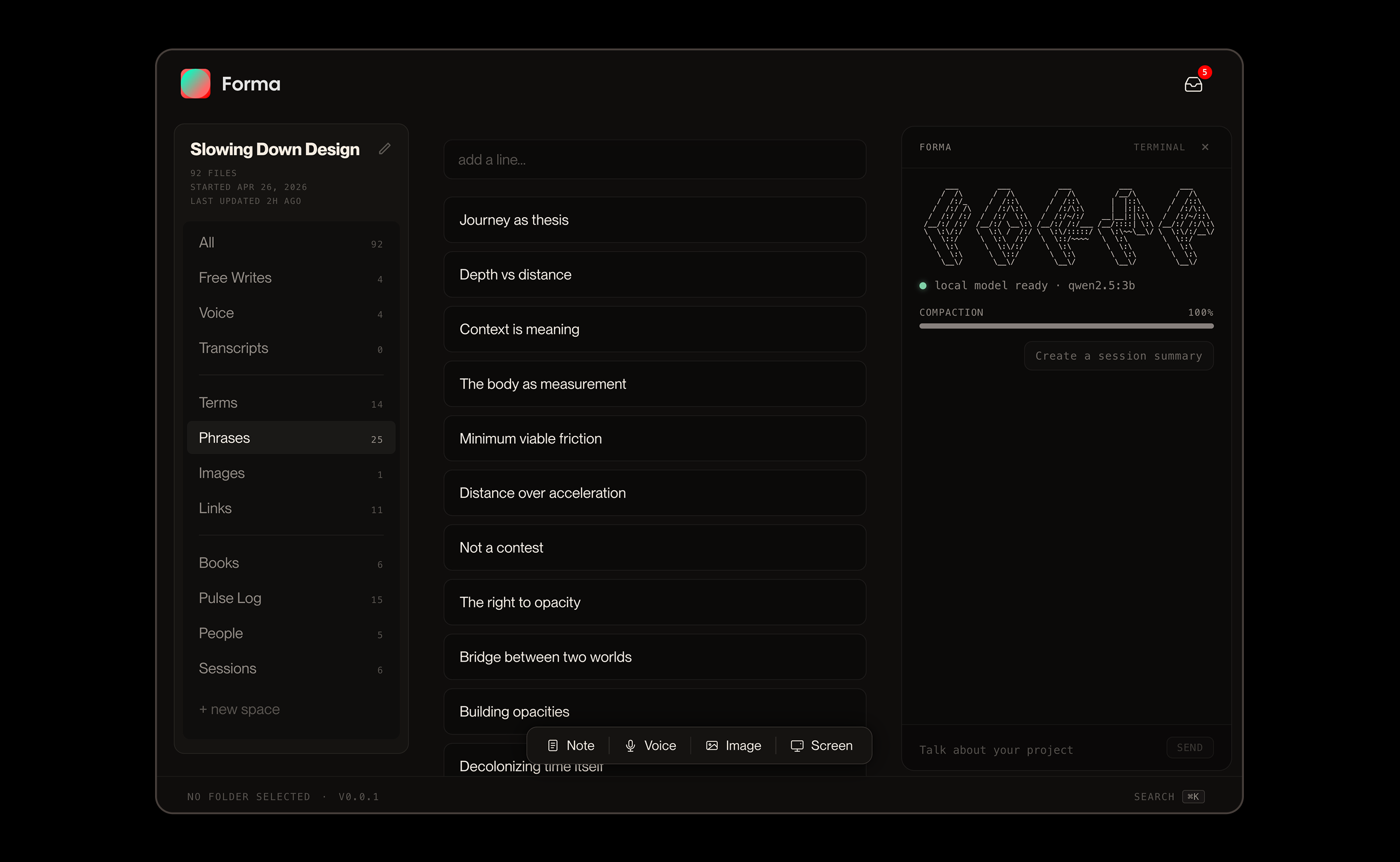Open the 'Context is meaning' phrase
1400x862 pixels.
coord(655,330)
